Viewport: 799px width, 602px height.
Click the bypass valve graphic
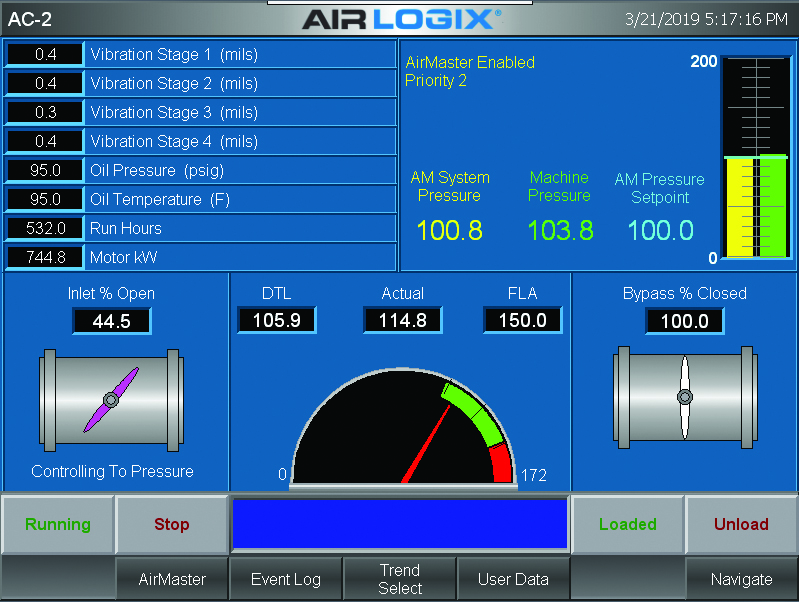pyautogui.click(x=685, y=397)
